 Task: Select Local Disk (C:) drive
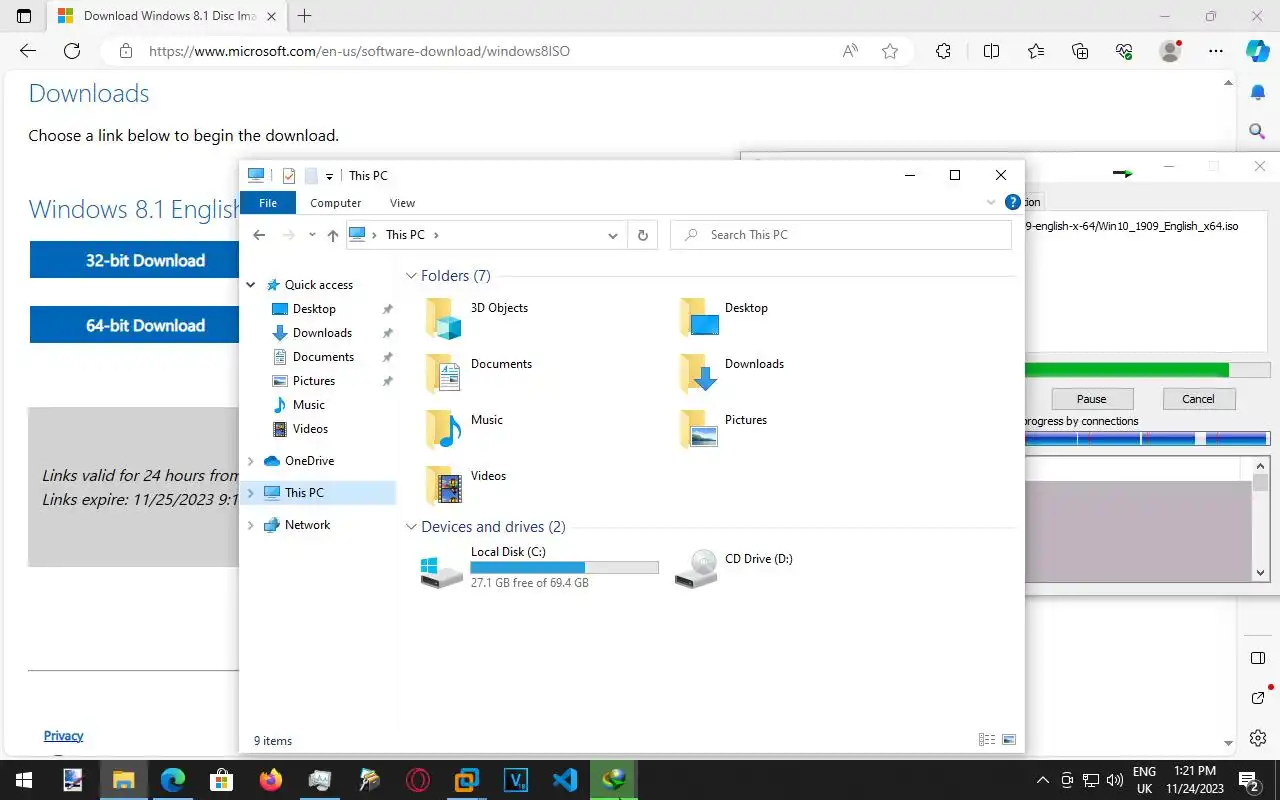pyautogui.click(x=540, y=567)
